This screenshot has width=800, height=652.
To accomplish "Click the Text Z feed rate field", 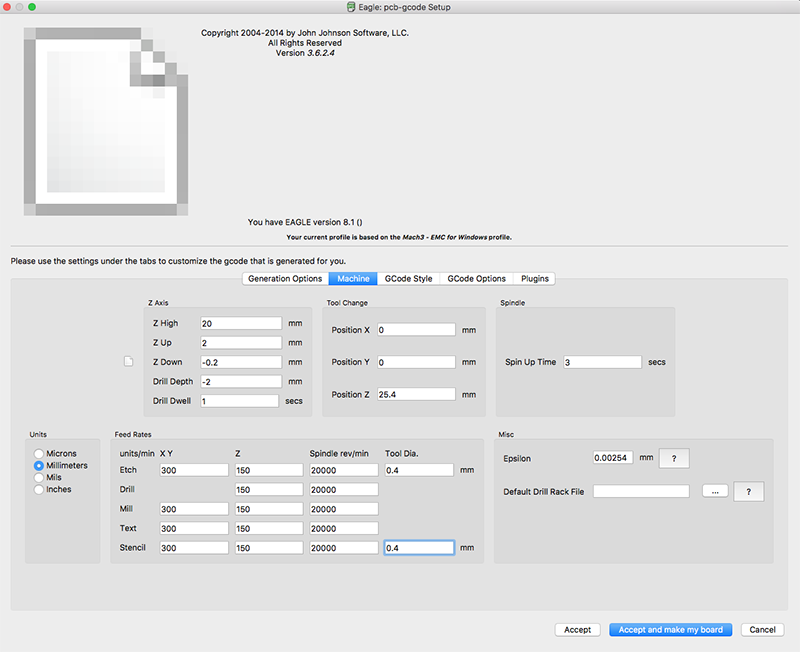I will (x=269, y=528).
